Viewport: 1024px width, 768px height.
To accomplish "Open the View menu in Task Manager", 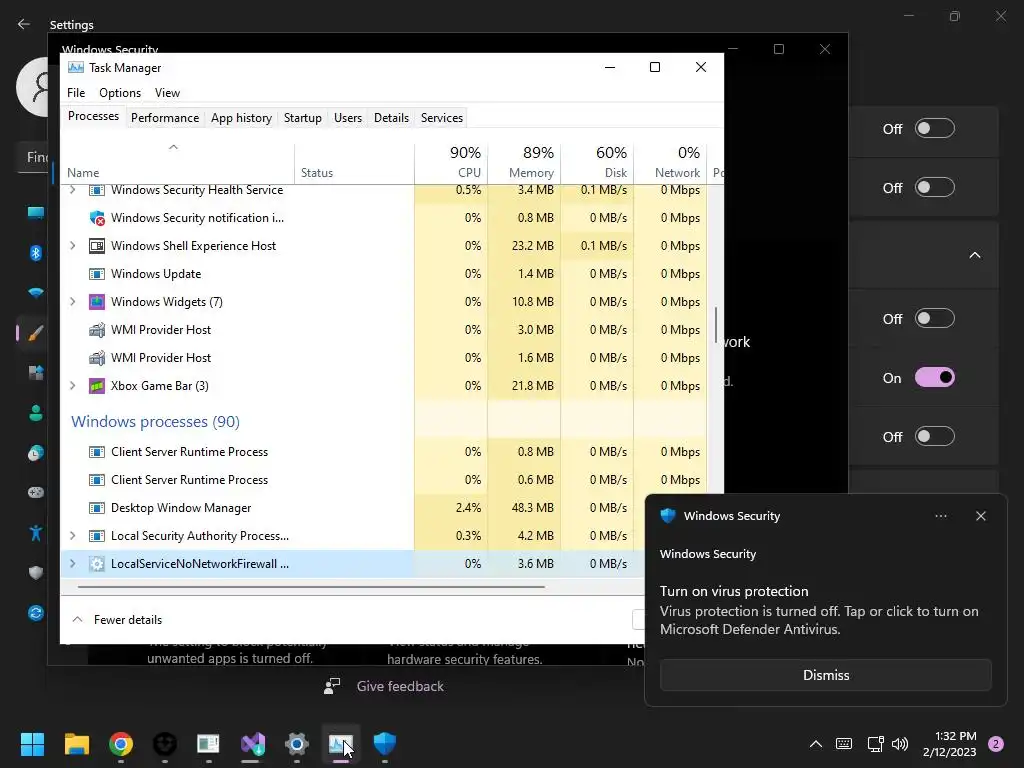I will pyautogui.click(x=167, y=93).
